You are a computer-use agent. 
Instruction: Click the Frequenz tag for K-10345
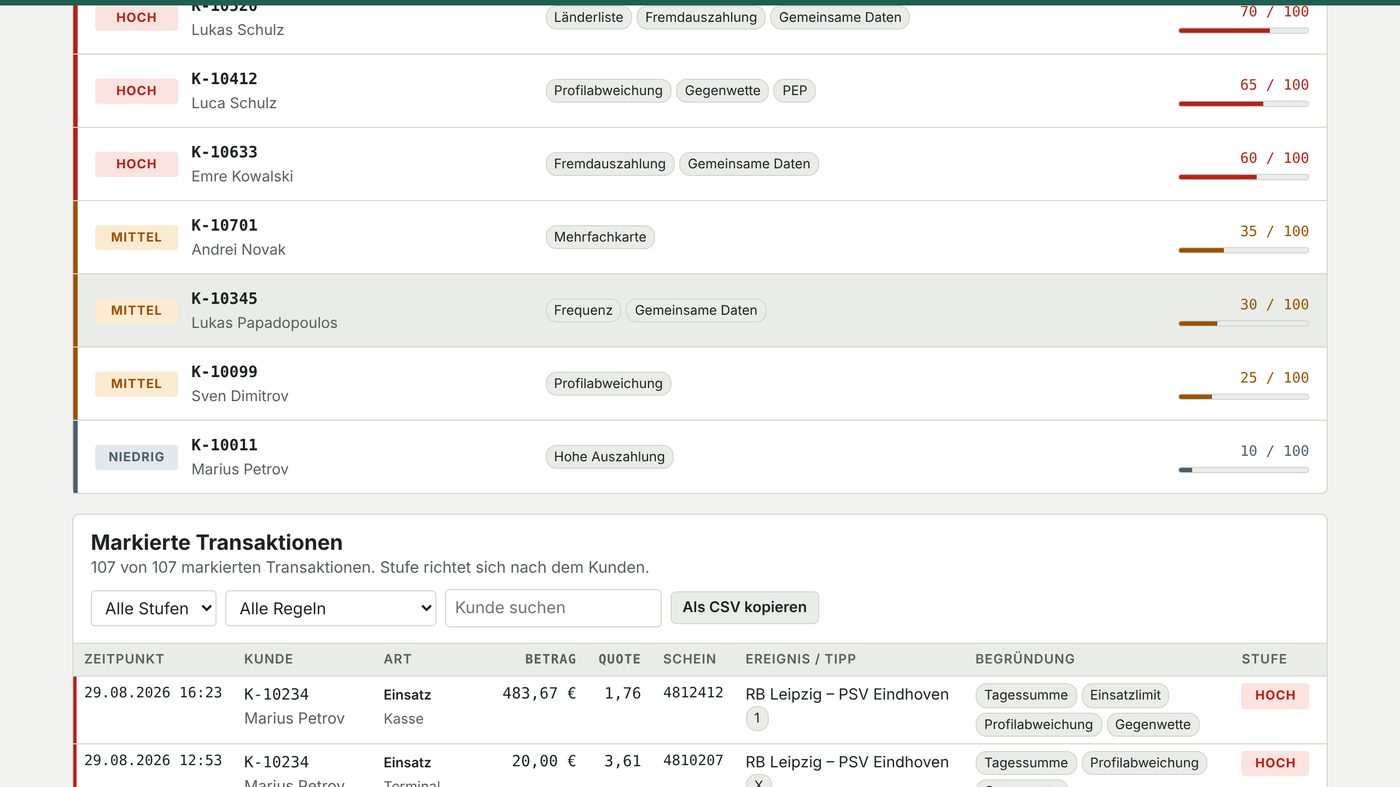point(583,310)
